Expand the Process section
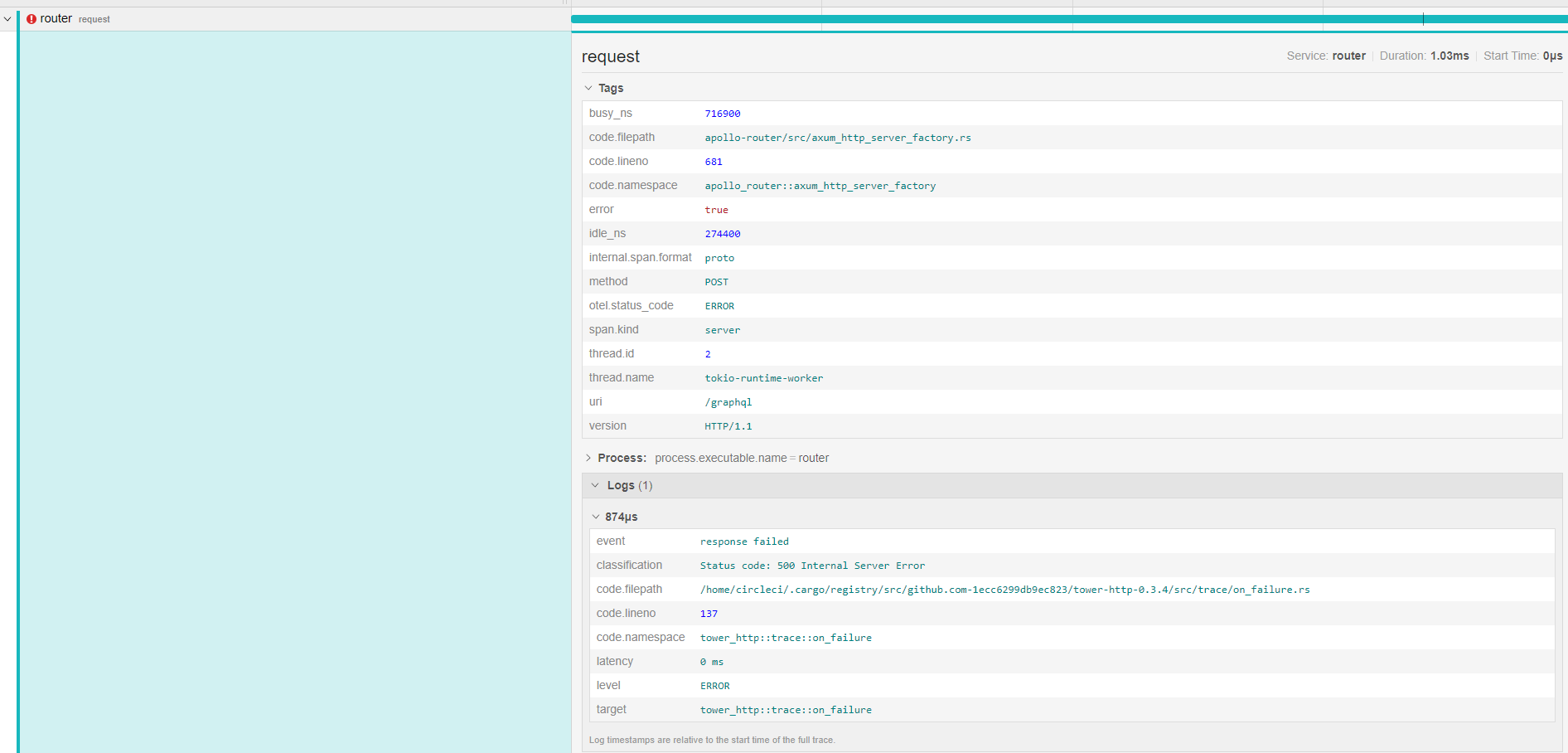 (x=588, y=458)
